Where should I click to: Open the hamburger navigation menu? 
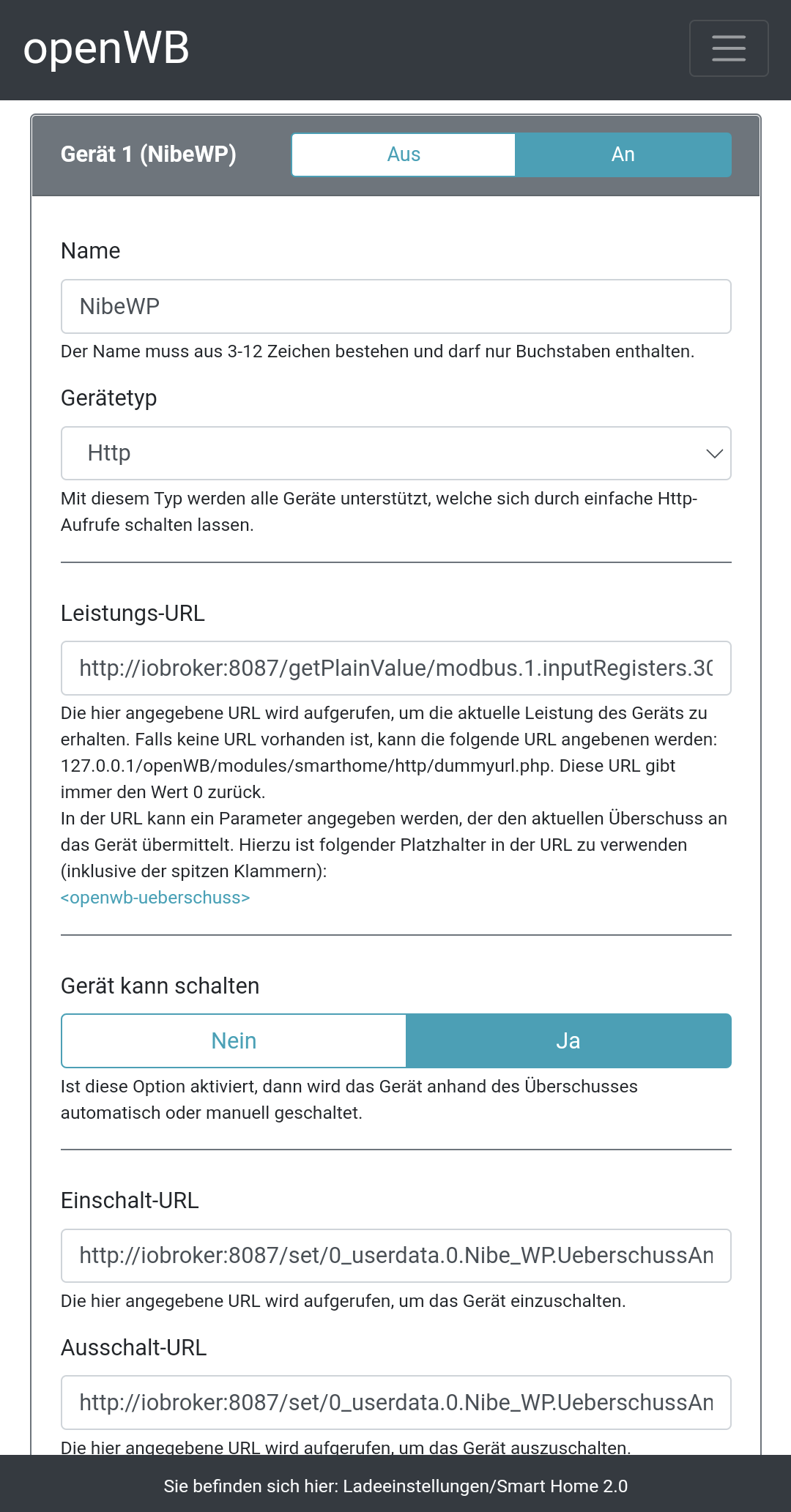728,48
